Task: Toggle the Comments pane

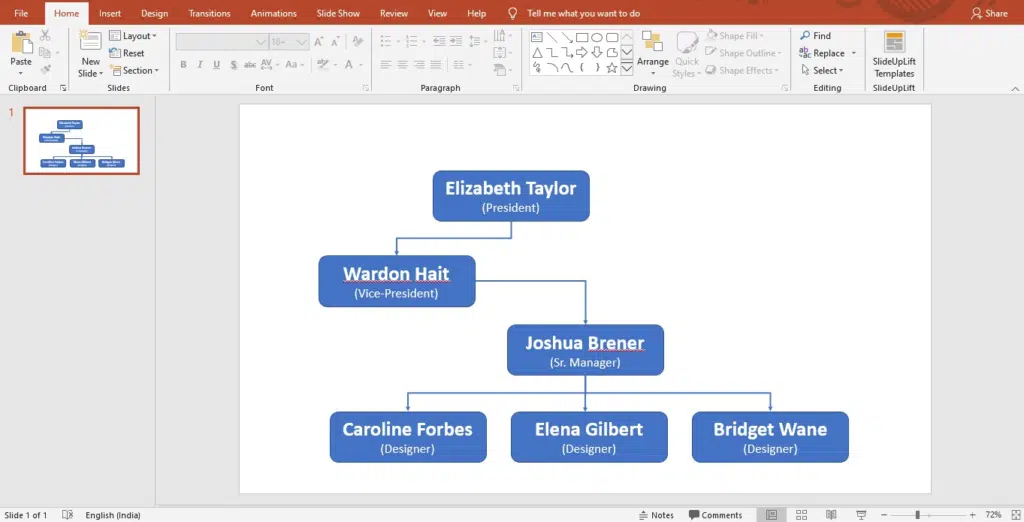Action: point(714,515)
